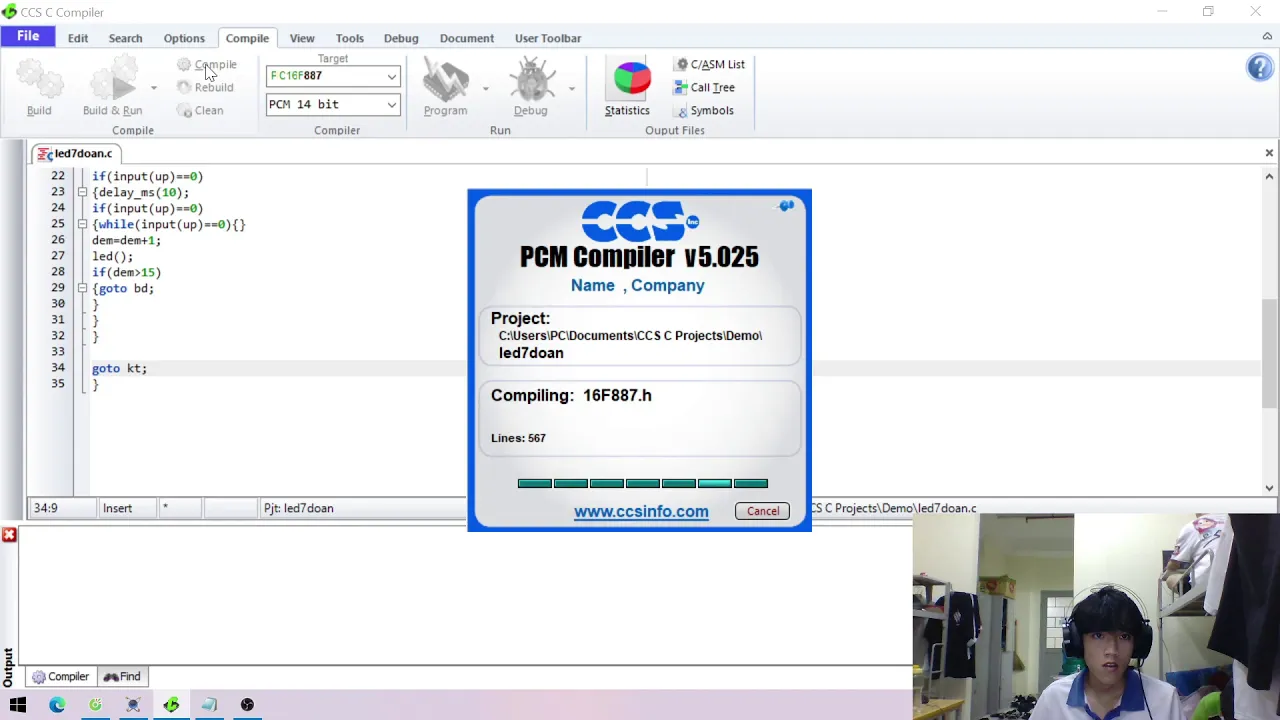The width and height of the screenshot is (1280, 720).
Task: Open the Edge browser from taskbar
Action: tap(57, 705)
